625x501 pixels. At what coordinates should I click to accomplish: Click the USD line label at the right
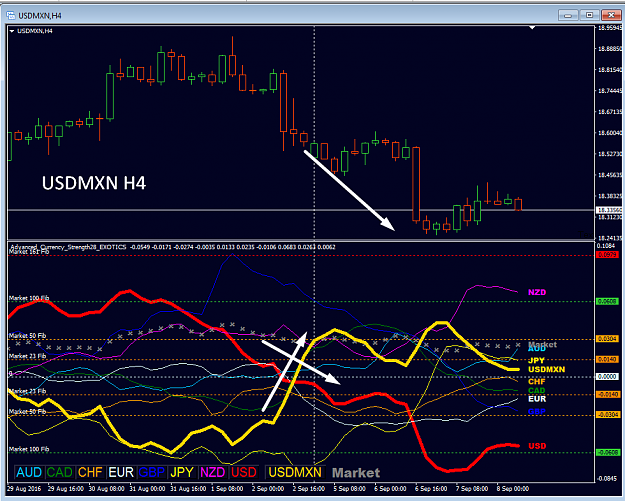537,446
